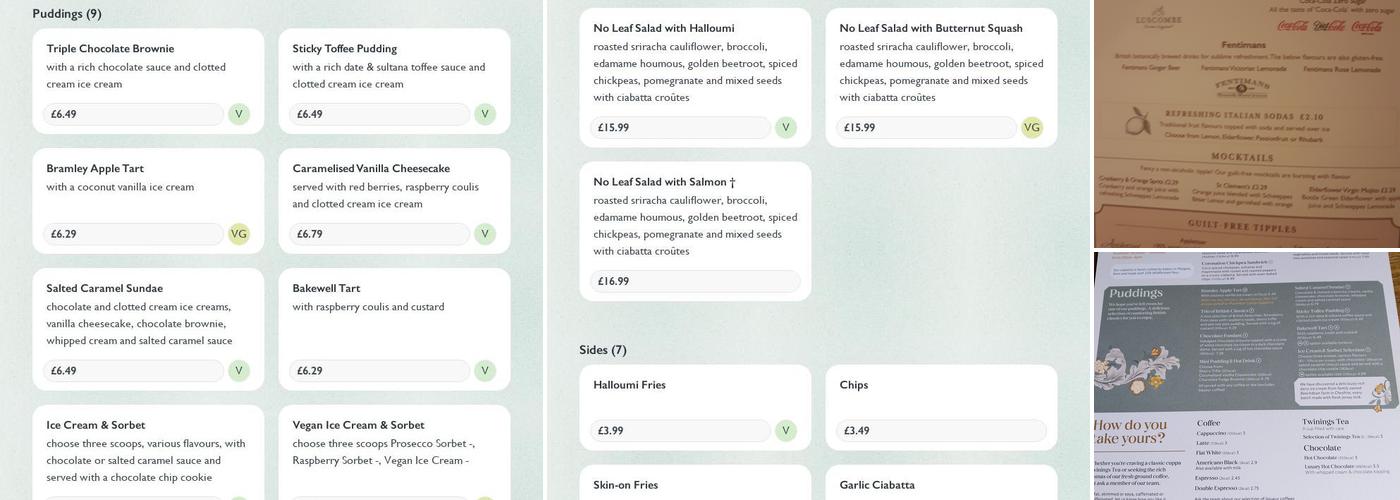Click the VG badge on Butternut Squash salad
The width and height of the screenshot is (1400, 500).
click(x=1032, y=128)
